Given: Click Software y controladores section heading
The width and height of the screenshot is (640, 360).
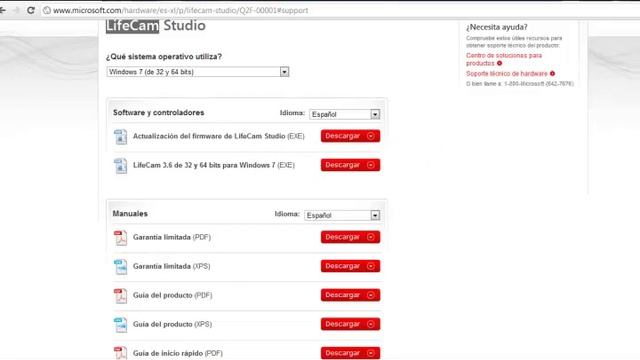Looking at the screenshot, I should [x=158, y=113].
